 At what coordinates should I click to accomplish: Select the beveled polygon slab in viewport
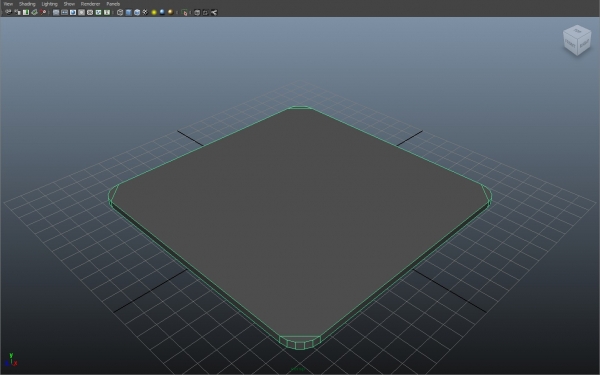pos(300,222)
